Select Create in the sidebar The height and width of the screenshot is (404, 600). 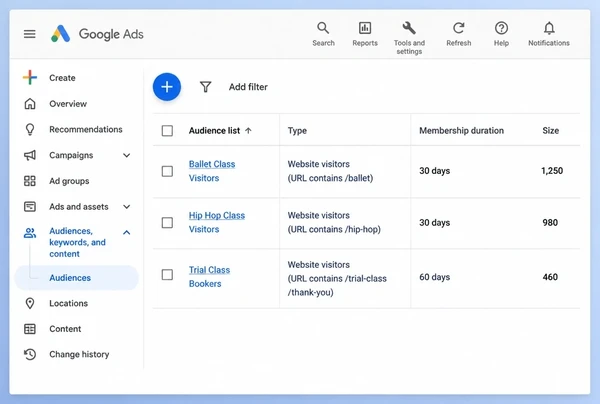click(x=62, y=78)
